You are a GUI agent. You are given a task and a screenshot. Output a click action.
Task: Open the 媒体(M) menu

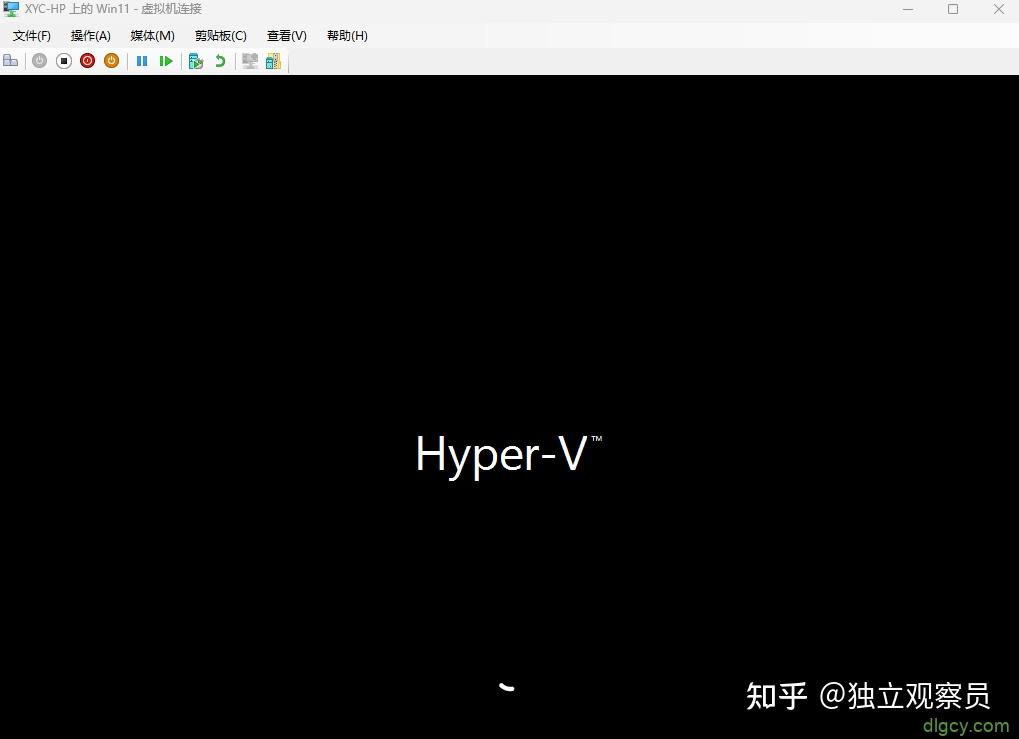pos(152,35)
